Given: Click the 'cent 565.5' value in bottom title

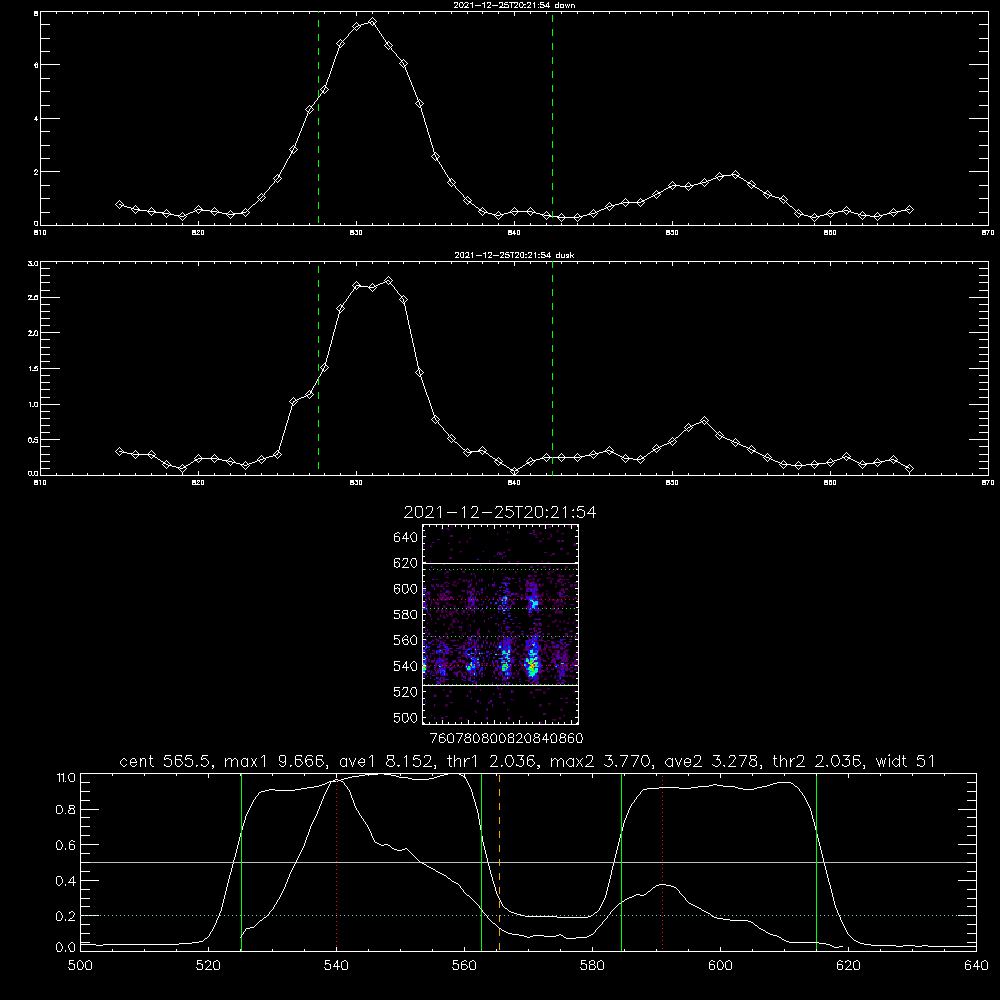Looking at the screenshot, I should click(x=166, y=761).
